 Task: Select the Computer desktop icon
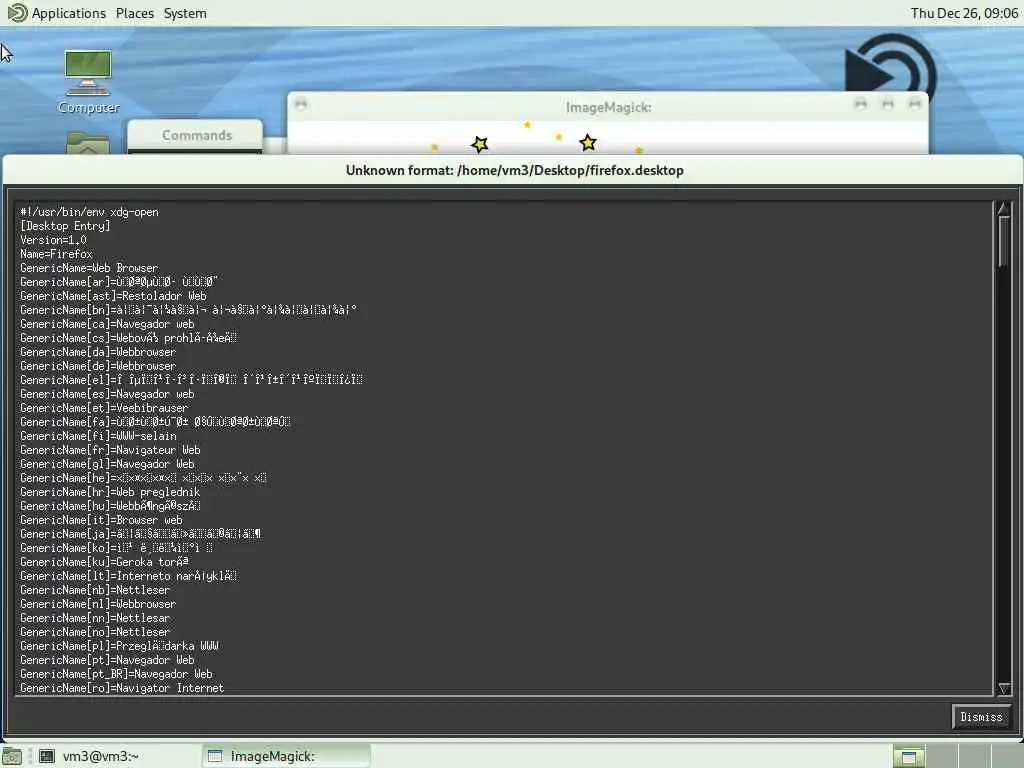tap(88, 82)
